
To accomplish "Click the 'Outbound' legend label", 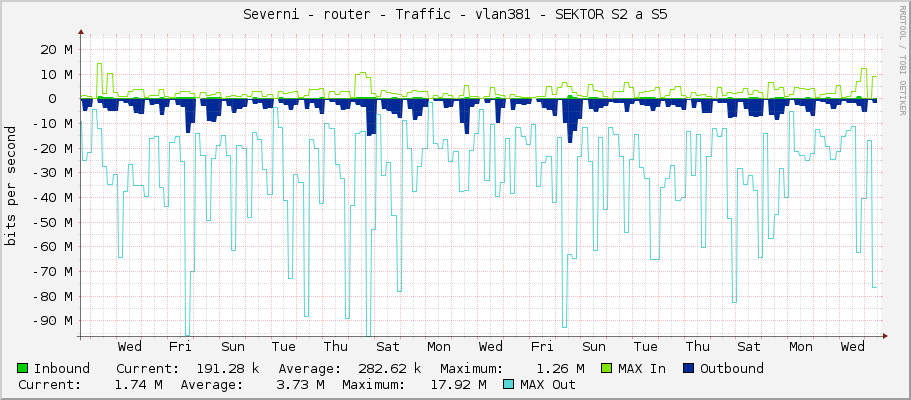I will point(731,368).
